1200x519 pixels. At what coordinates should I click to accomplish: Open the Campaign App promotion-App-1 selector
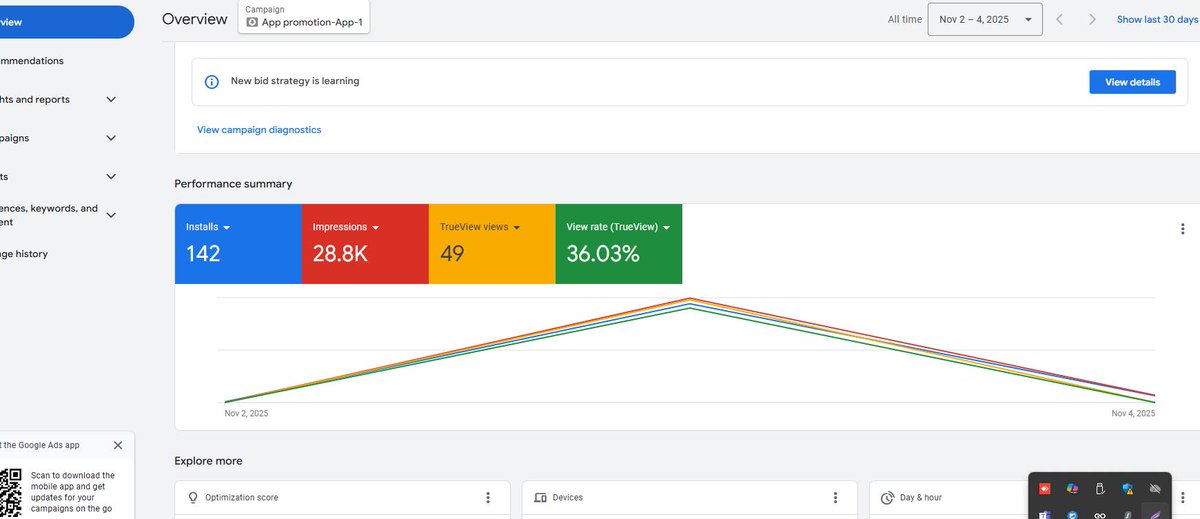pyautogui.click(x=304, y=16)
